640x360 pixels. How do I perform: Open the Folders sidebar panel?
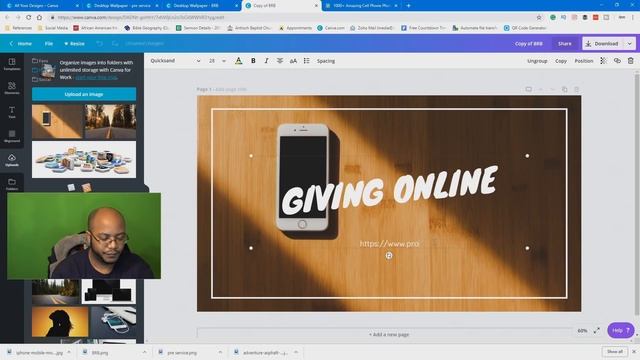click(x=12, y=184)
